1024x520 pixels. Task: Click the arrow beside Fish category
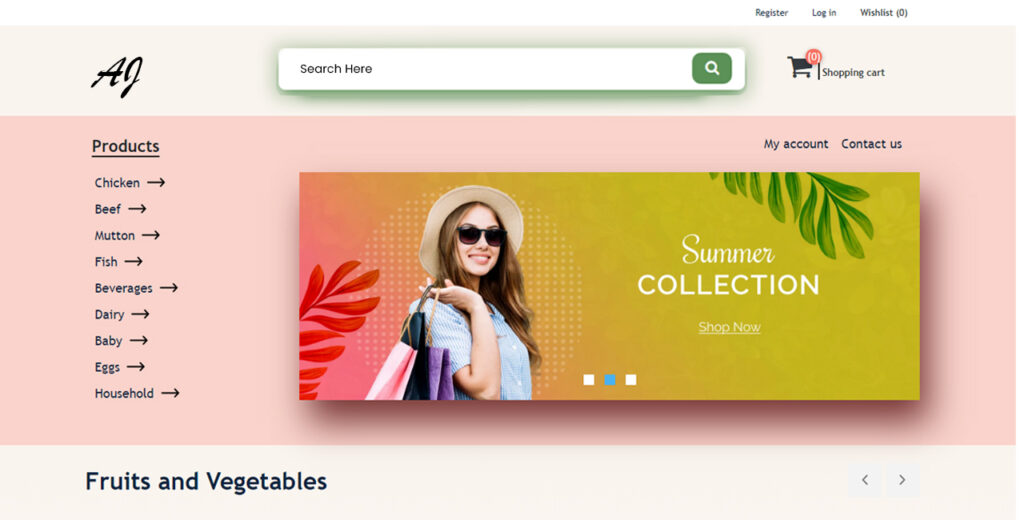[134, 262]
